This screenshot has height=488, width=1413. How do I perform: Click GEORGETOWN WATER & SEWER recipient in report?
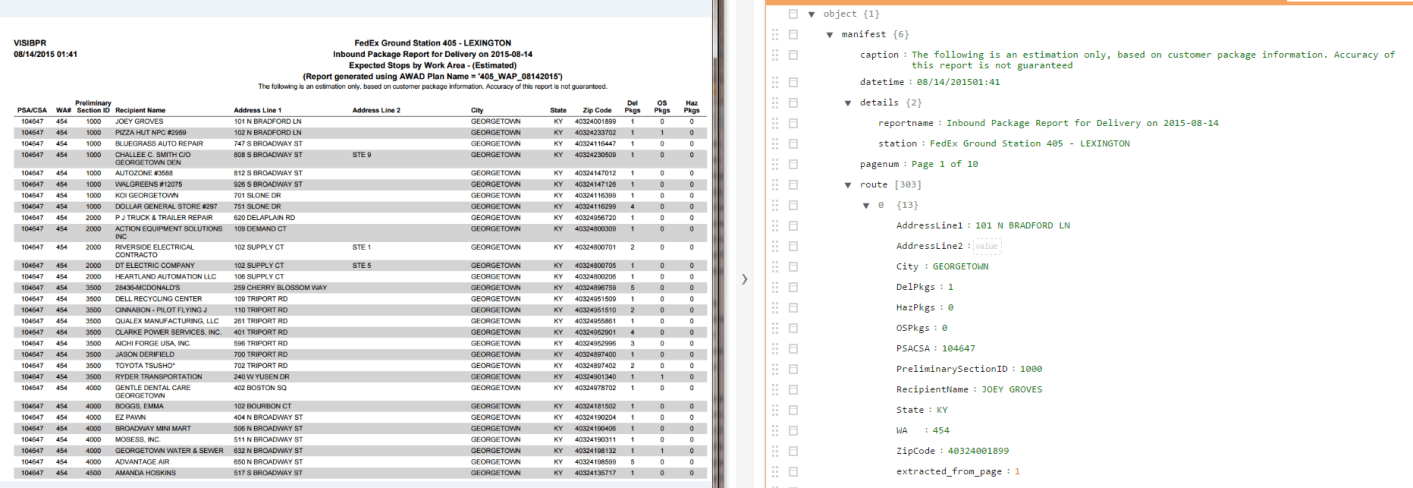point(169,450)
